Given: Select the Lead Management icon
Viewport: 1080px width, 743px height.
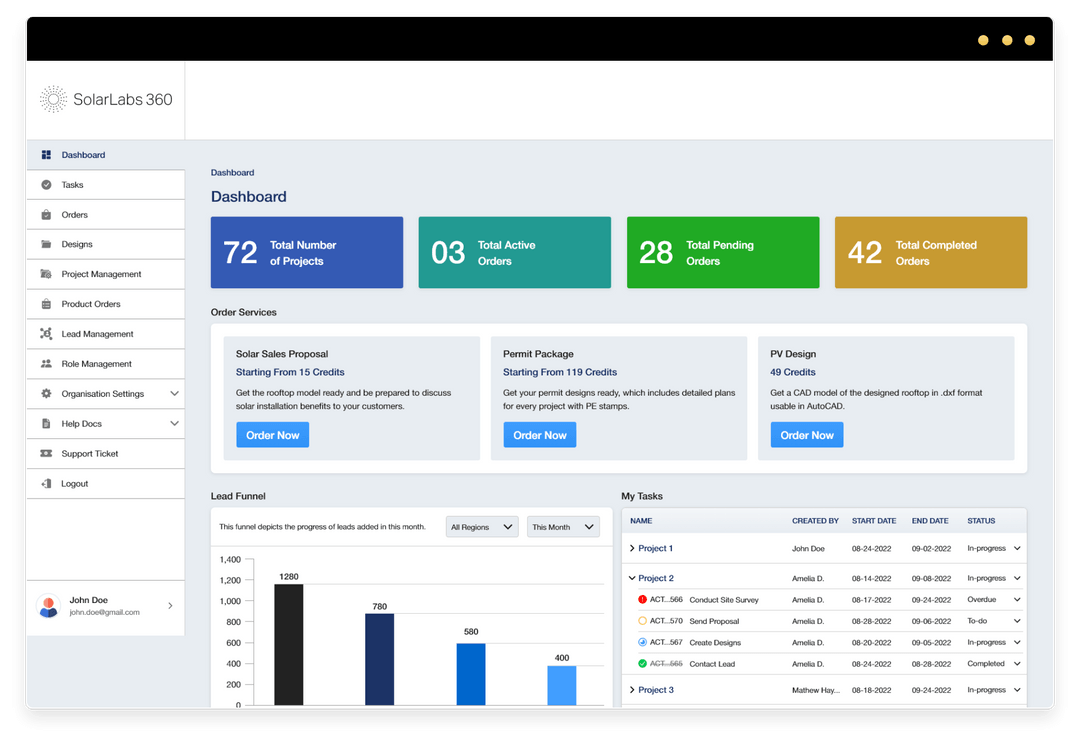Looking at the screenshot, I should point(46,334).
